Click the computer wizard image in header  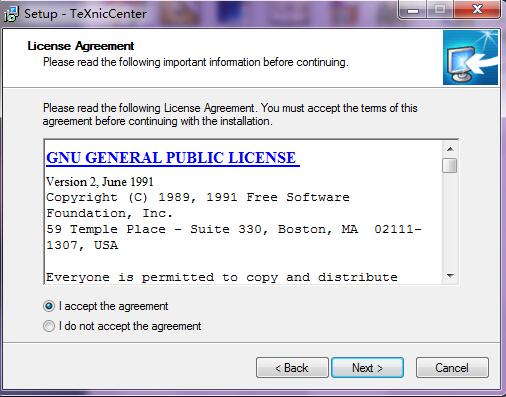[470, 58]
